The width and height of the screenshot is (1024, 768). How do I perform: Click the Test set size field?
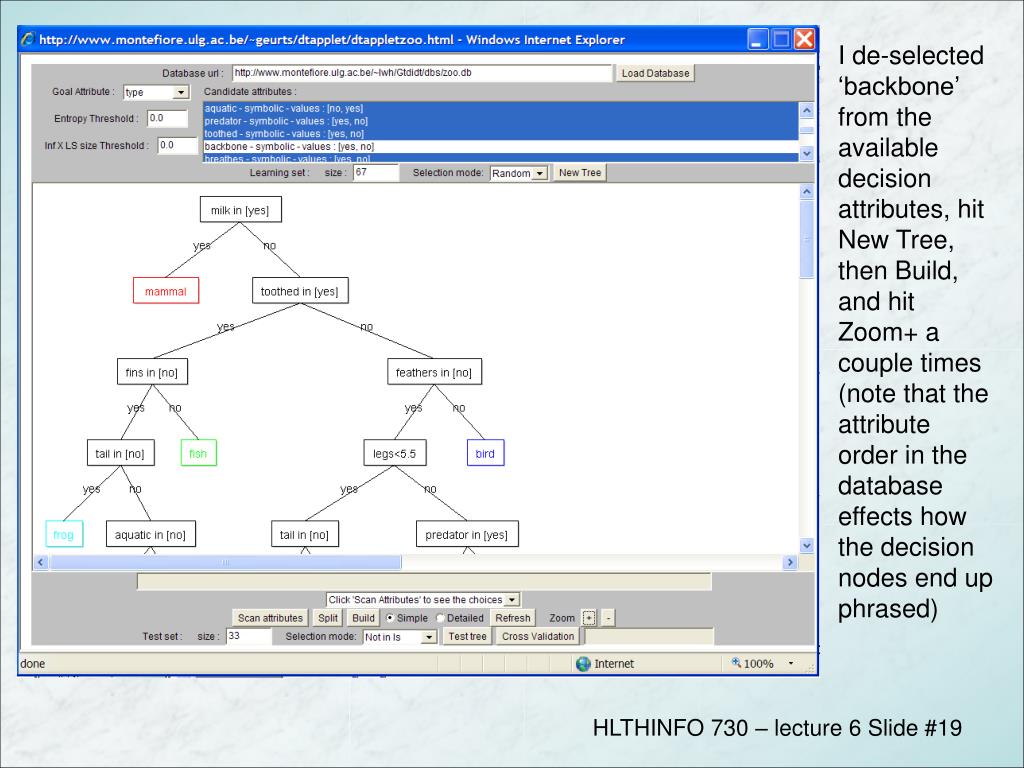[x=249, y=636]
